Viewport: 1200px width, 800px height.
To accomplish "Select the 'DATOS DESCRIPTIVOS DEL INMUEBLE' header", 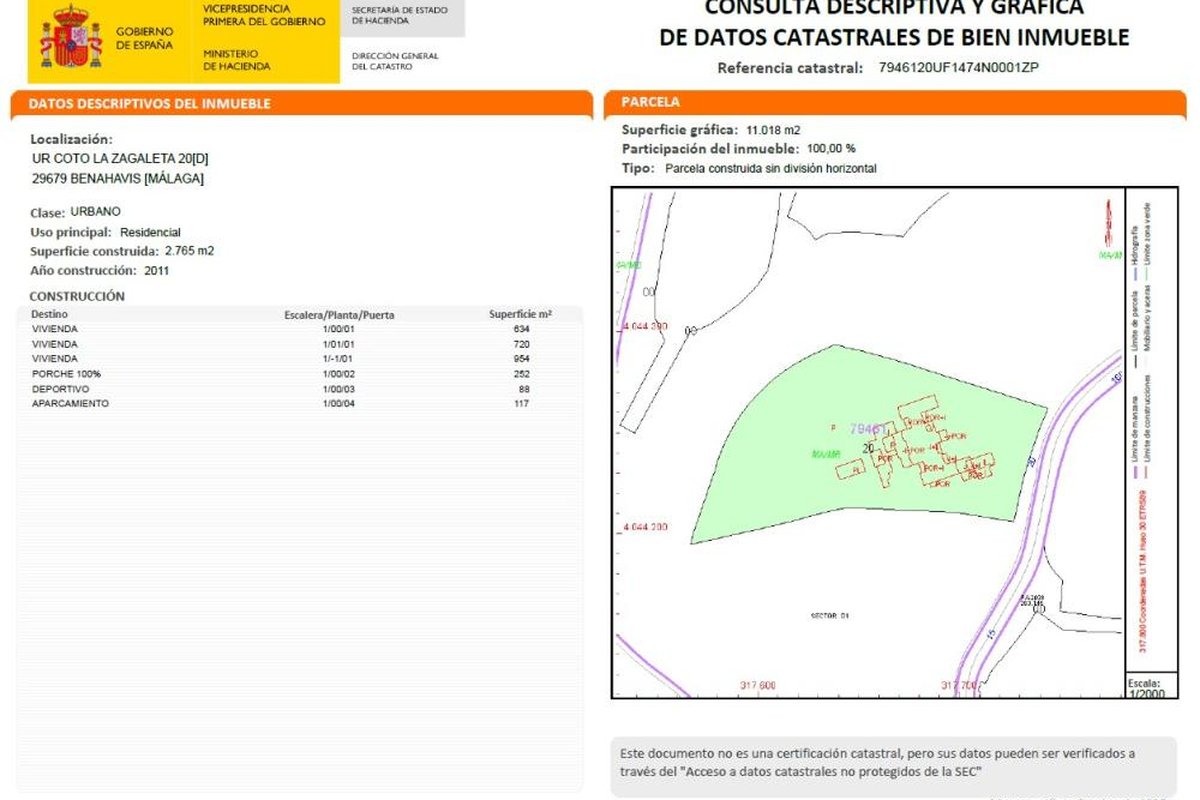I will pyautogui.click(x=150, y=104).
